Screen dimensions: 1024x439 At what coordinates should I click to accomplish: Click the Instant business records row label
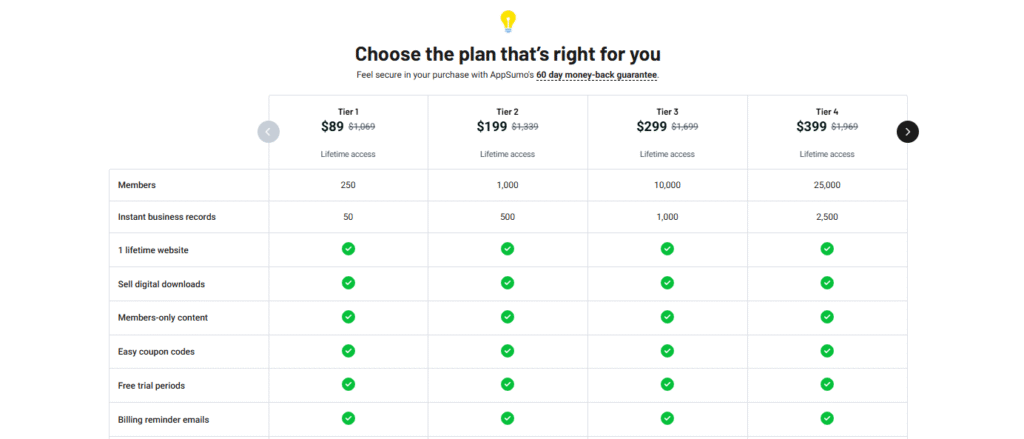pyautogui.click(x=167, y=217)
